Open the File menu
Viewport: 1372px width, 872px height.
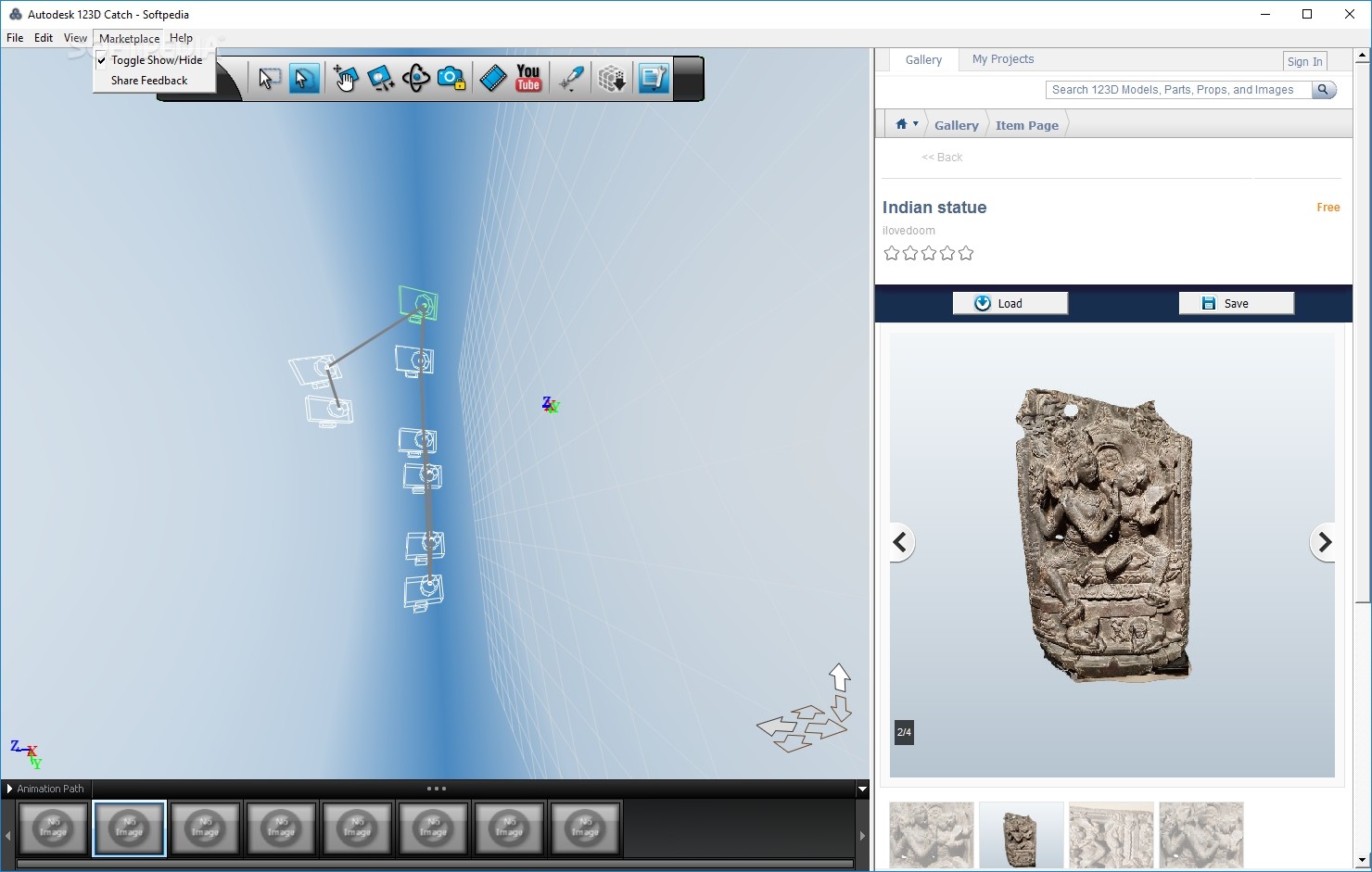[x=15, y=38]
